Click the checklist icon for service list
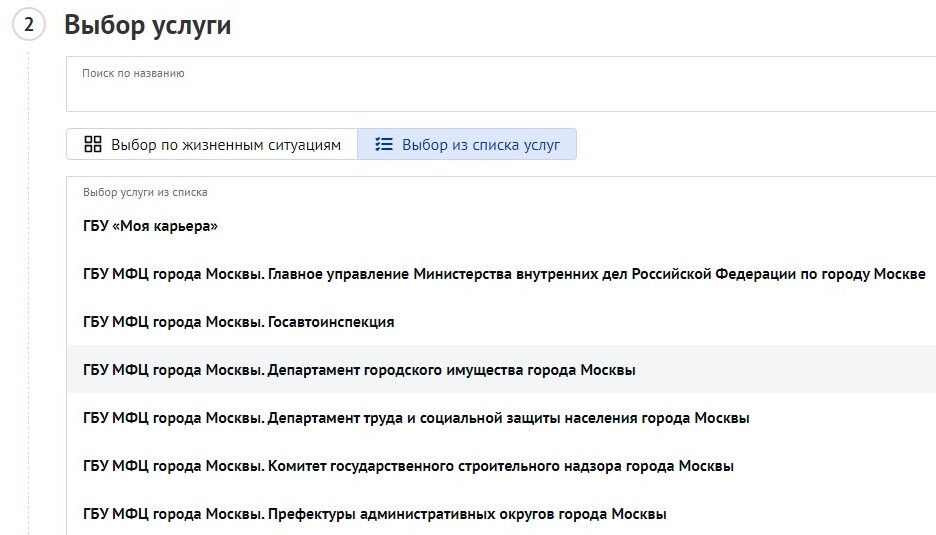 pos(384,144)
